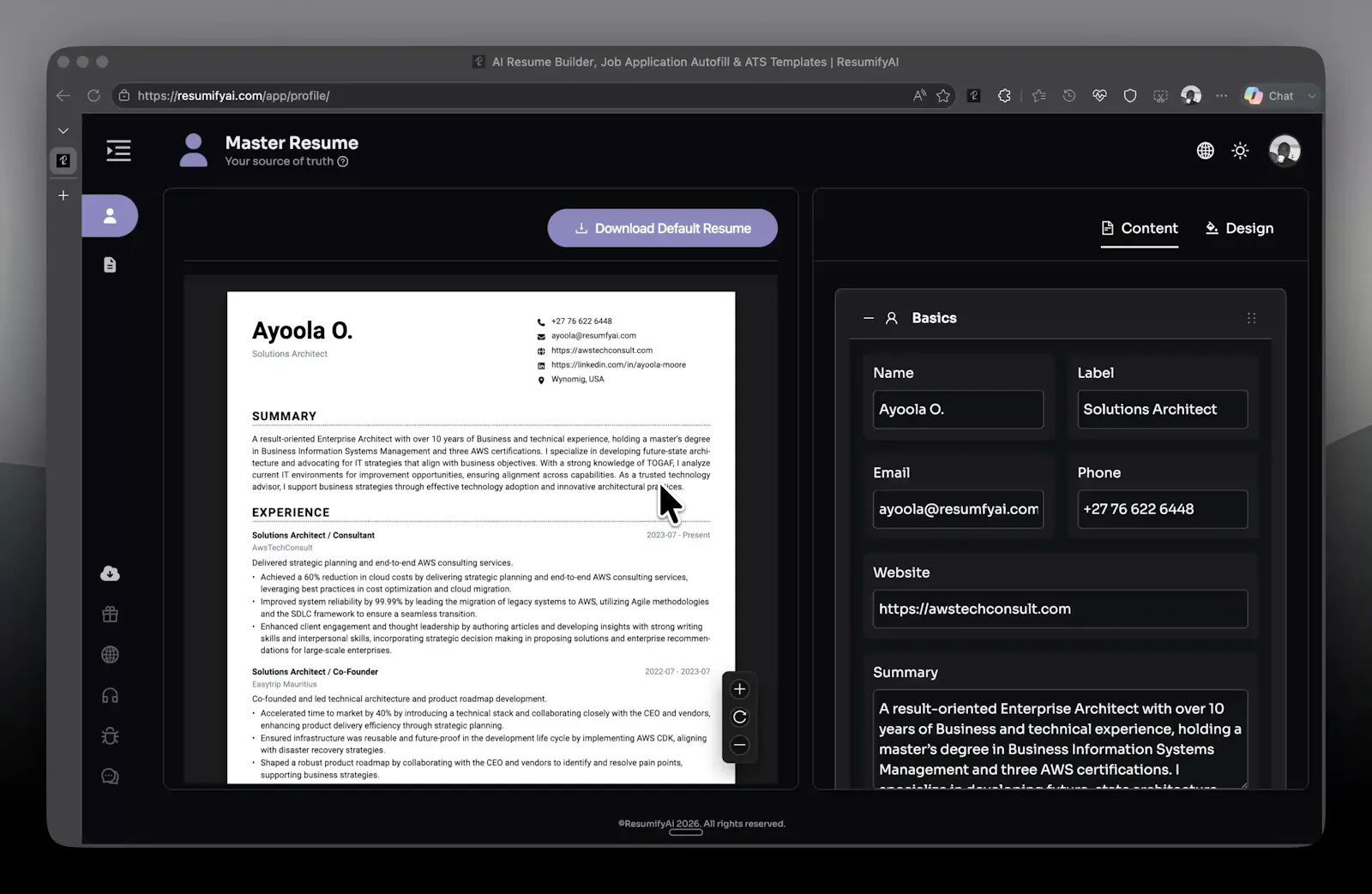Open browser history icon

1069,96
